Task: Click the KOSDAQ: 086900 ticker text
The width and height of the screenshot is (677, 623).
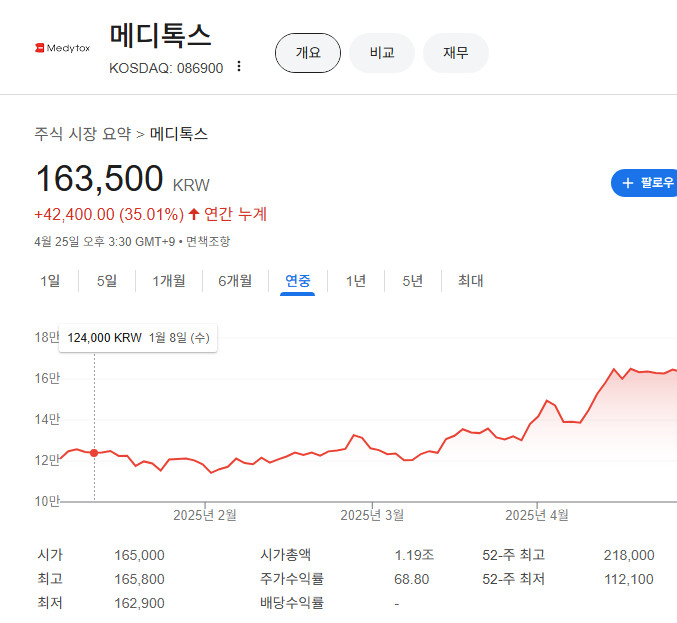Action: [166, 68]
